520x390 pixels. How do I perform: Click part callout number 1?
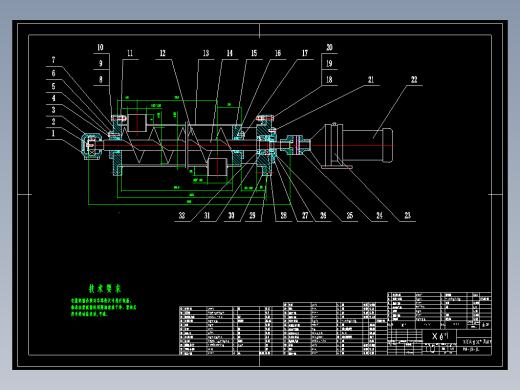pos(53,134)
